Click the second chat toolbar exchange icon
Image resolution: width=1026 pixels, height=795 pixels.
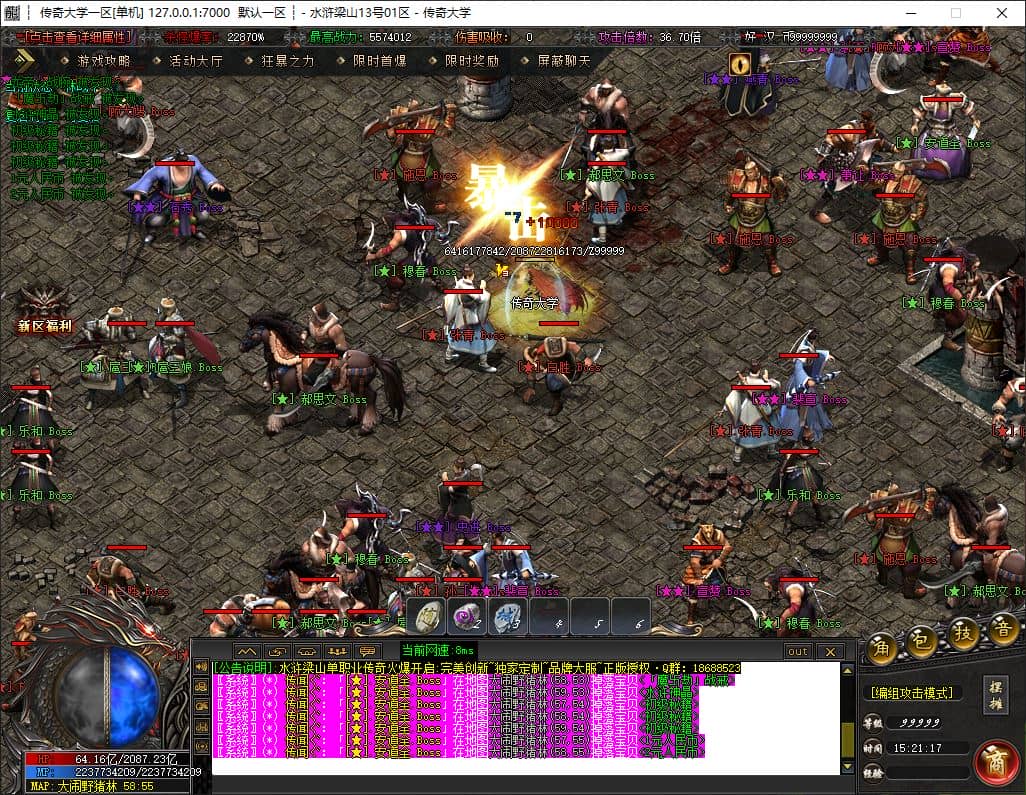coord(277,652)
